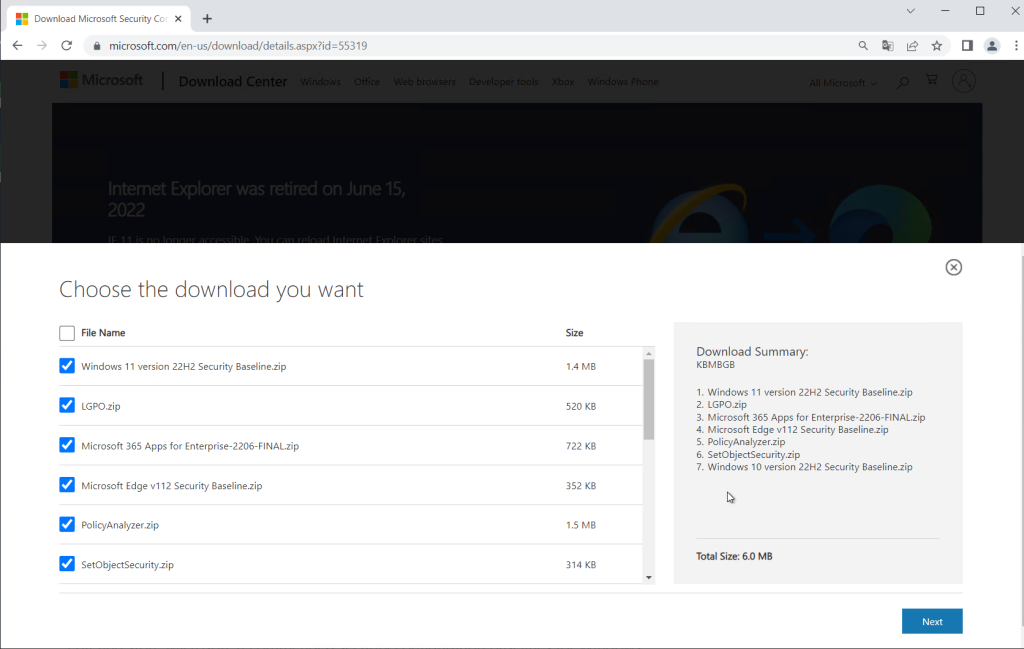
Task: Uncheck Microsoft Edge v112 Security Baseline.zip
Action: click(x=67, y=485)
